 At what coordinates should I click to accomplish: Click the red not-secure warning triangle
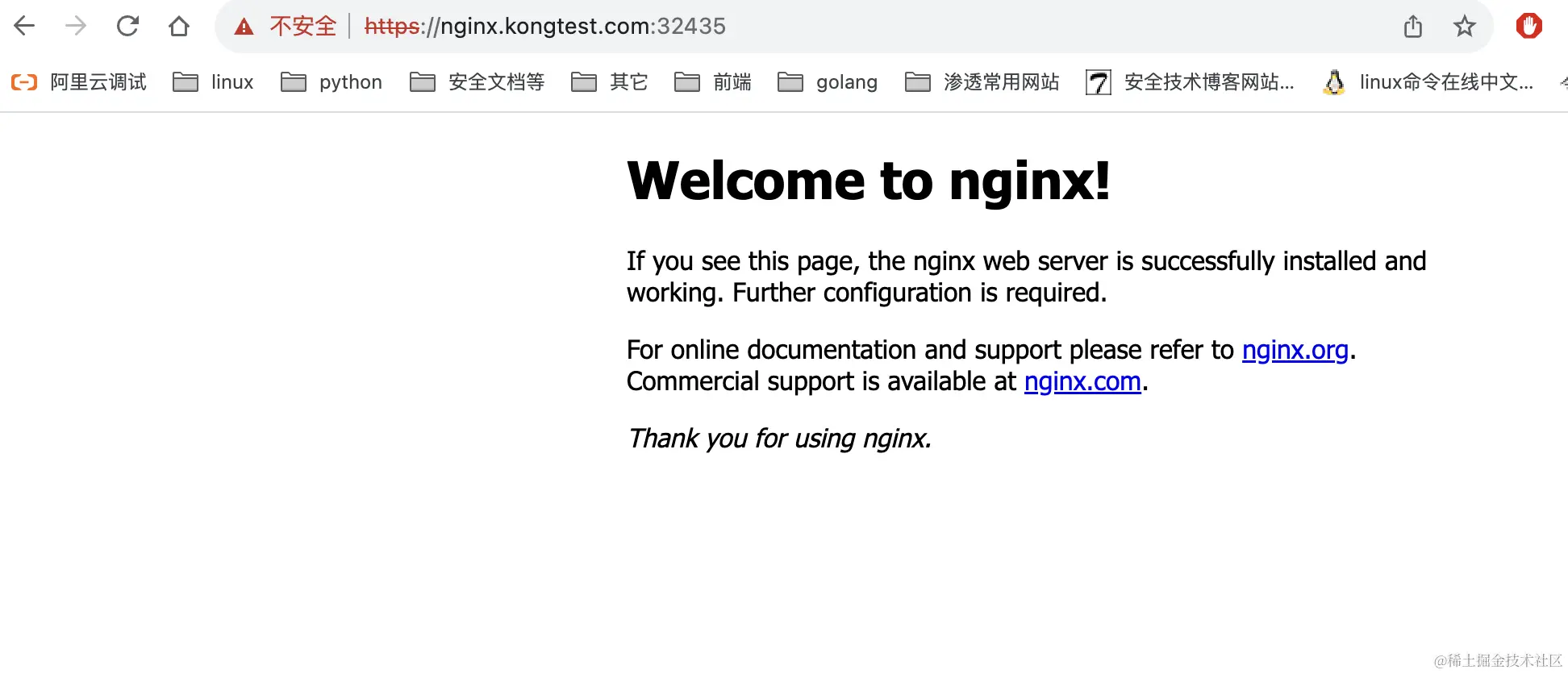(244, 27)
